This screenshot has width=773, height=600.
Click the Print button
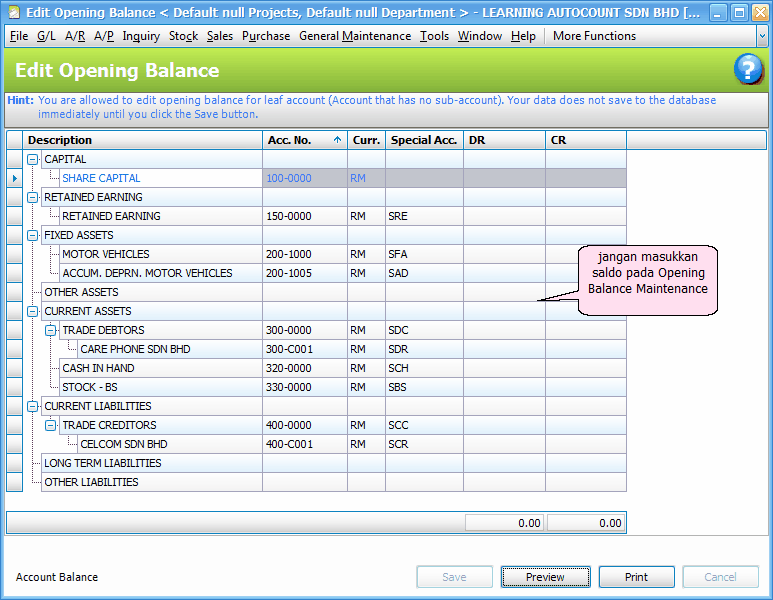pyautogui.click(x=636, y=577)
